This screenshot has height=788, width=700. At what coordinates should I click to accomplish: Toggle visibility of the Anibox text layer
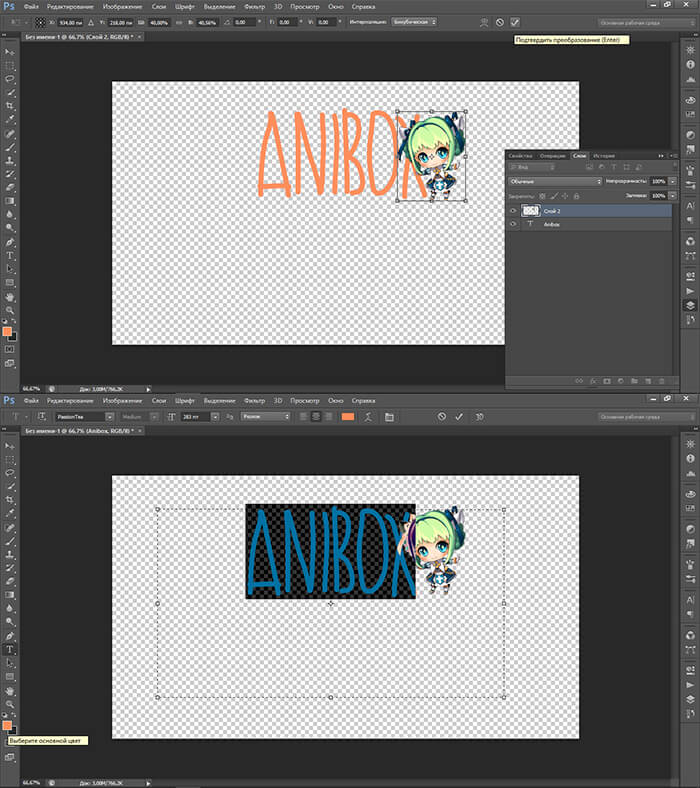point(513,225)
